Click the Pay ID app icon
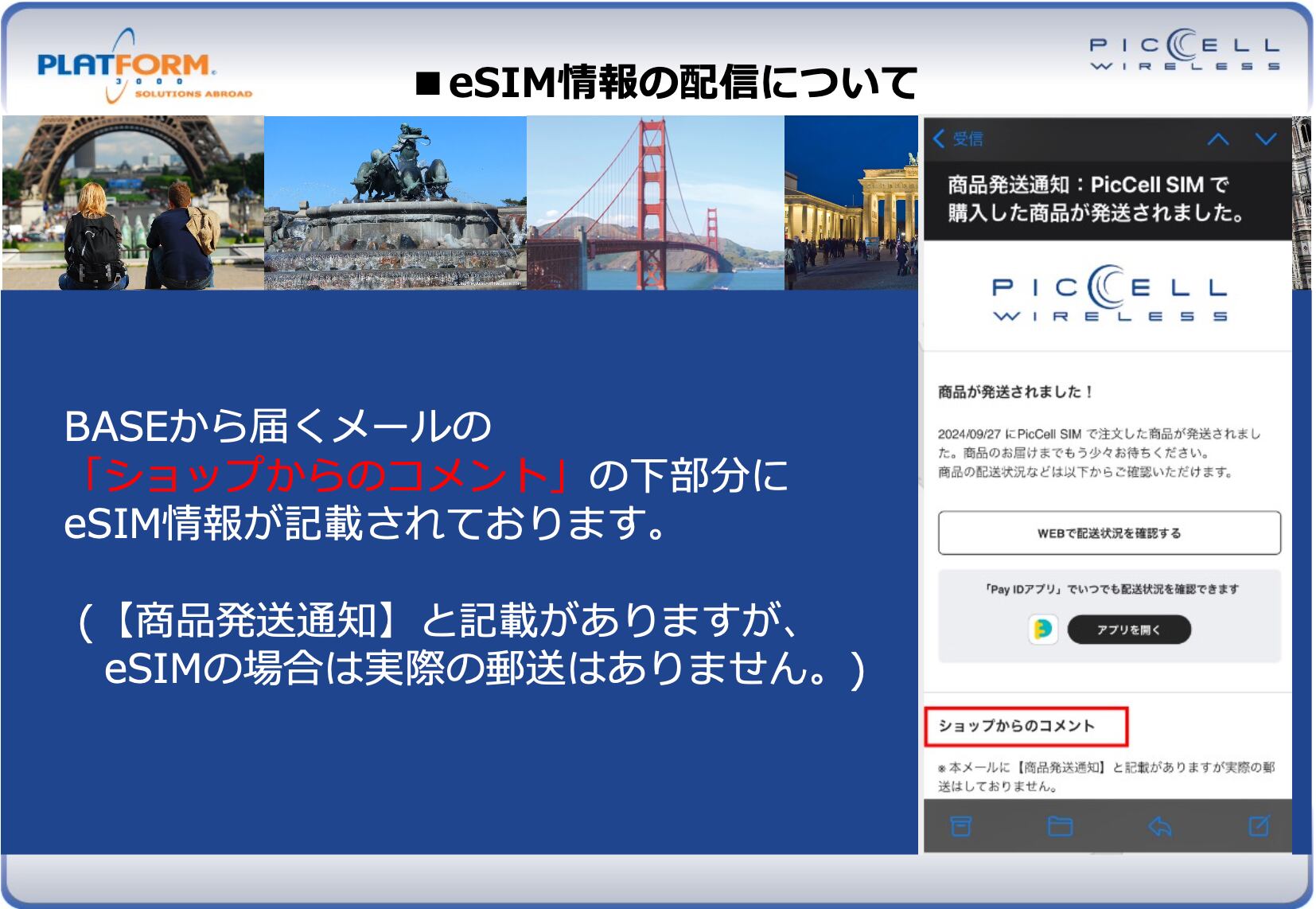The height and width of the screenshot is (909, 1316). 1042,630
